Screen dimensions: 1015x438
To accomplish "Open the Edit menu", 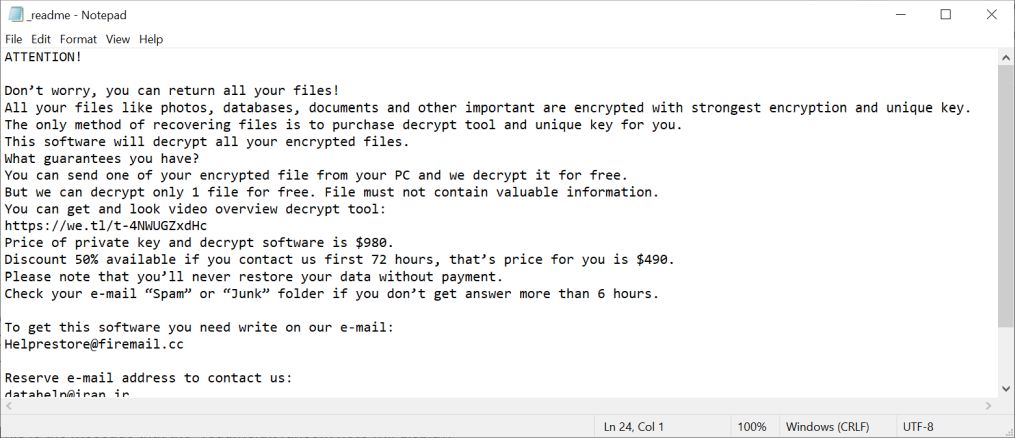I will tap(40, 39).
